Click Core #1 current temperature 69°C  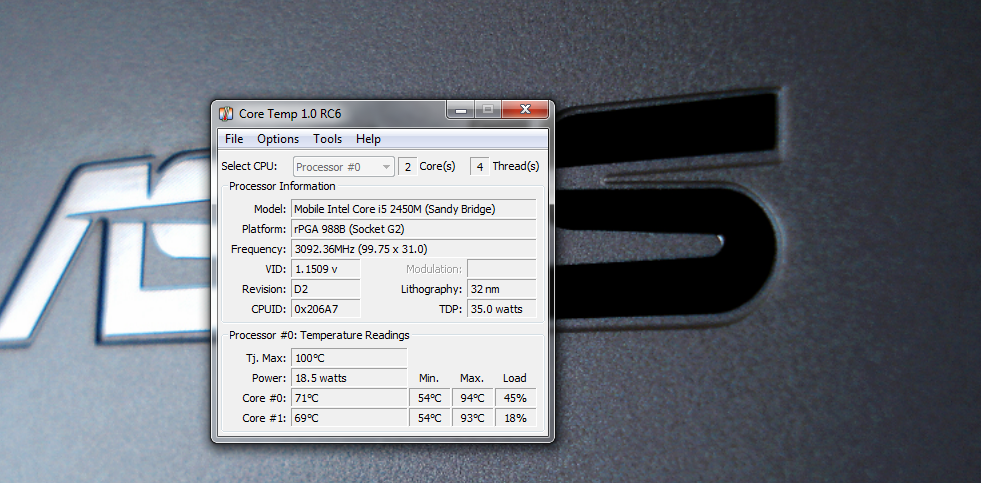tap(349, 418)
